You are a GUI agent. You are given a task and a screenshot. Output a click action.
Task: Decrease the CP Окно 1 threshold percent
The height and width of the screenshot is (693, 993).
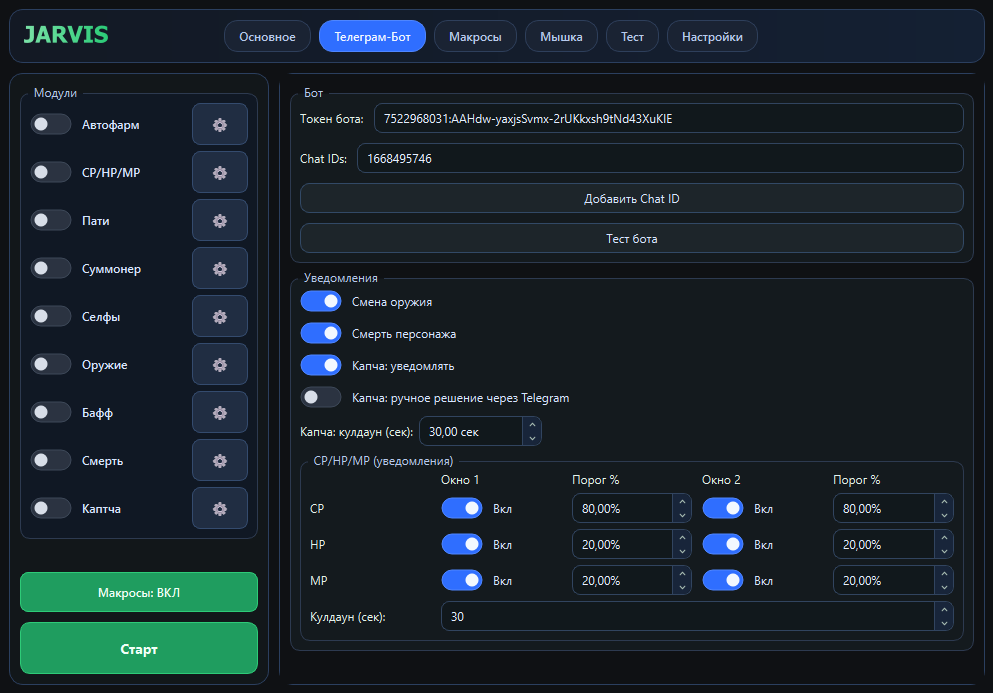click(682, 516)
